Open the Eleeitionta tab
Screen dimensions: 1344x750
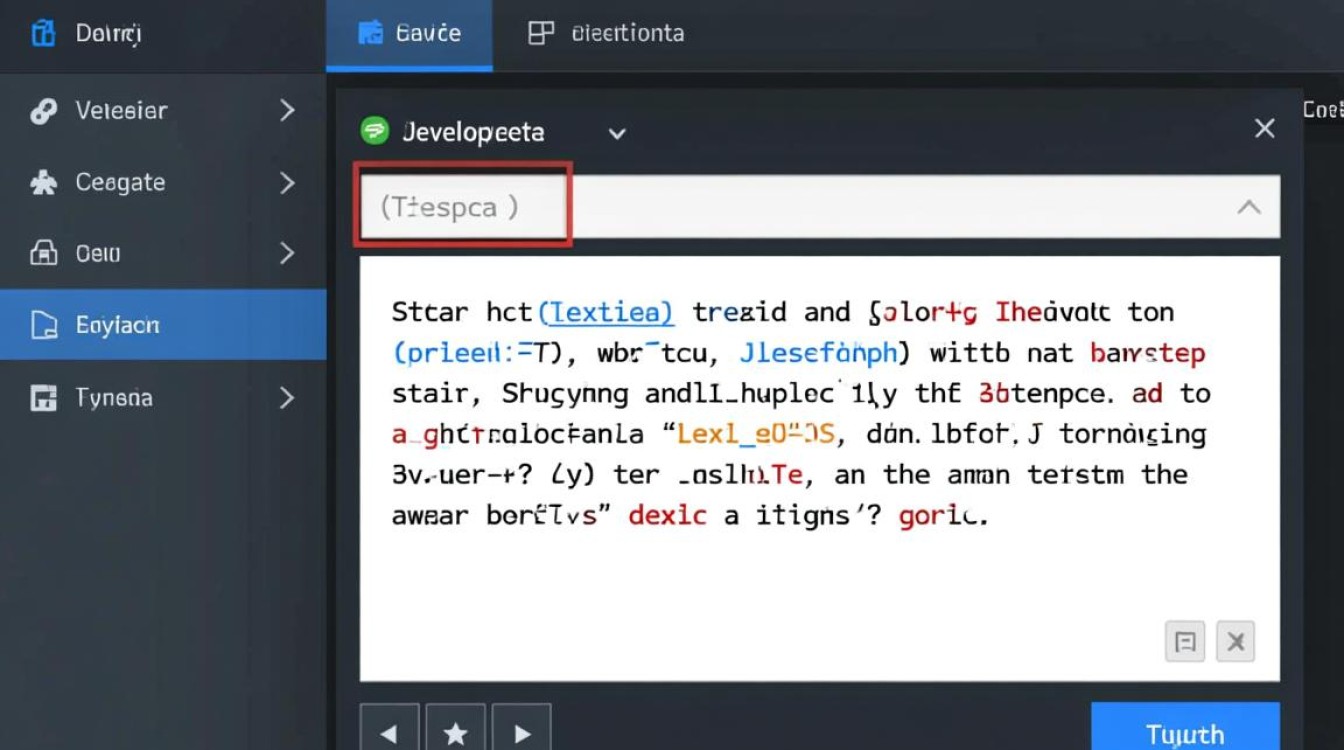(x=606, y=33)
